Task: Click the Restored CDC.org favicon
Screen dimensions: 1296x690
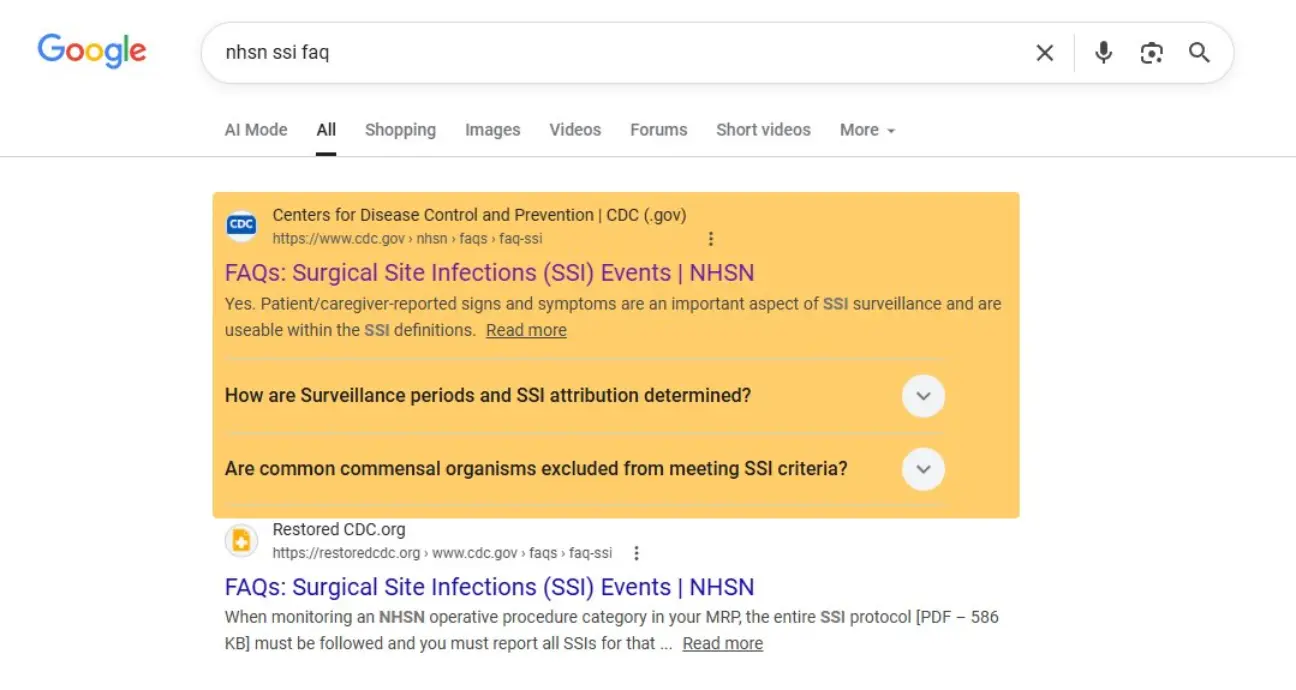Action: coord(241,541)
